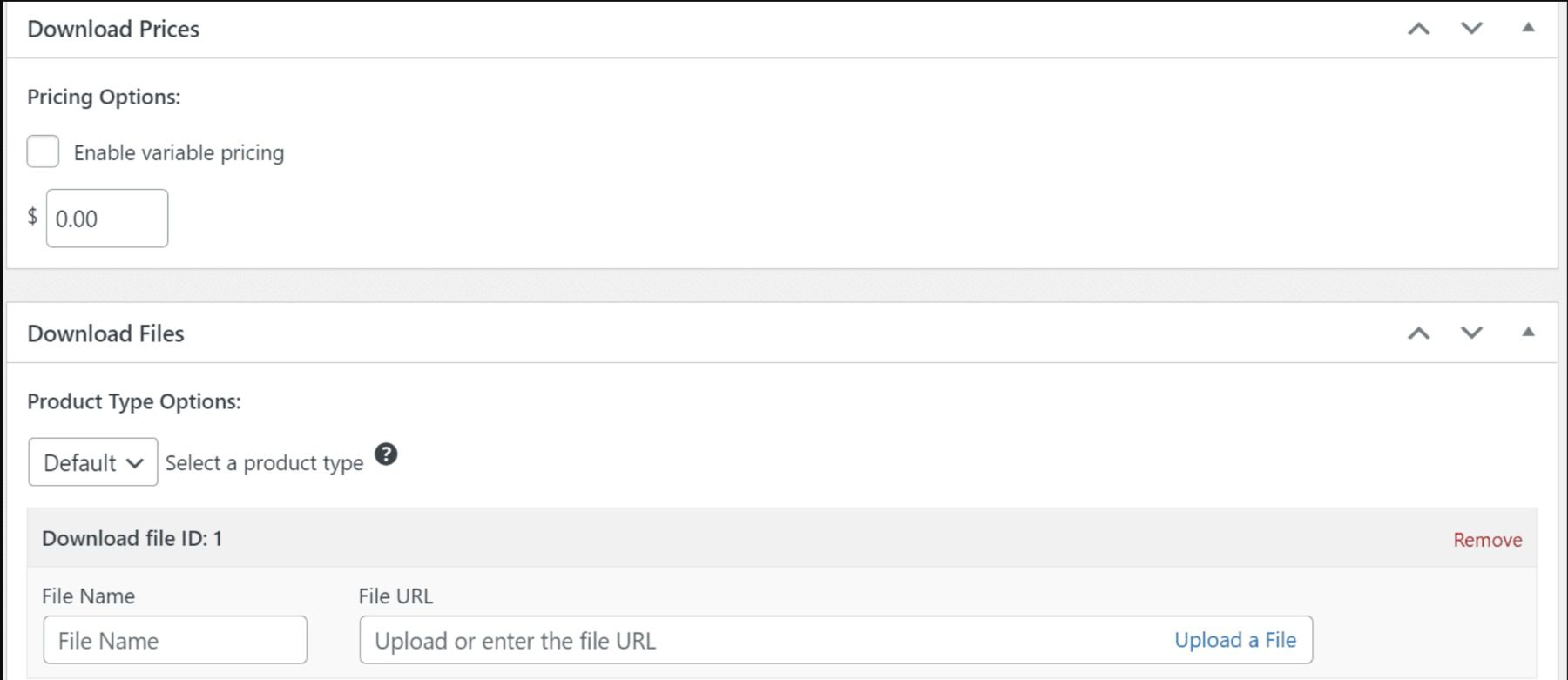1568x680 pixels.
Task: Open the Default product type dropdown
Action: [x=92, y=462]
